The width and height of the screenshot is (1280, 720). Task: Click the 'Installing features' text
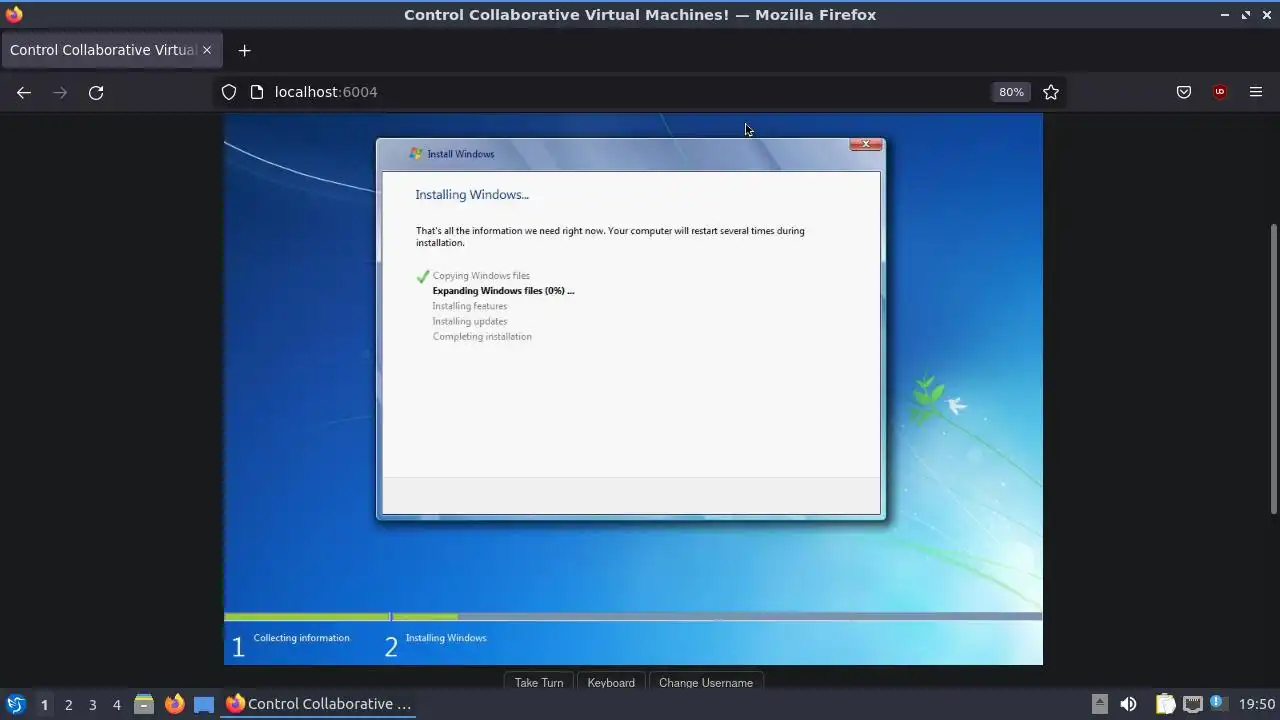click(470, 306)
